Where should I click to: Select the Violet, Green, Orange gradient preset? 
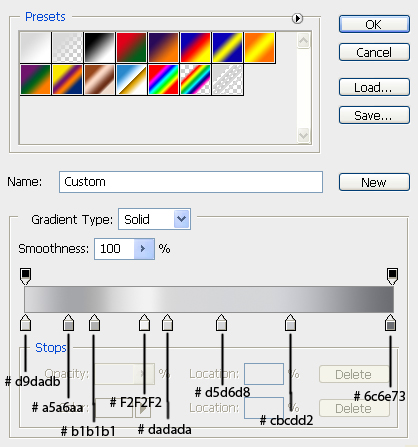(x=35, y=80)
